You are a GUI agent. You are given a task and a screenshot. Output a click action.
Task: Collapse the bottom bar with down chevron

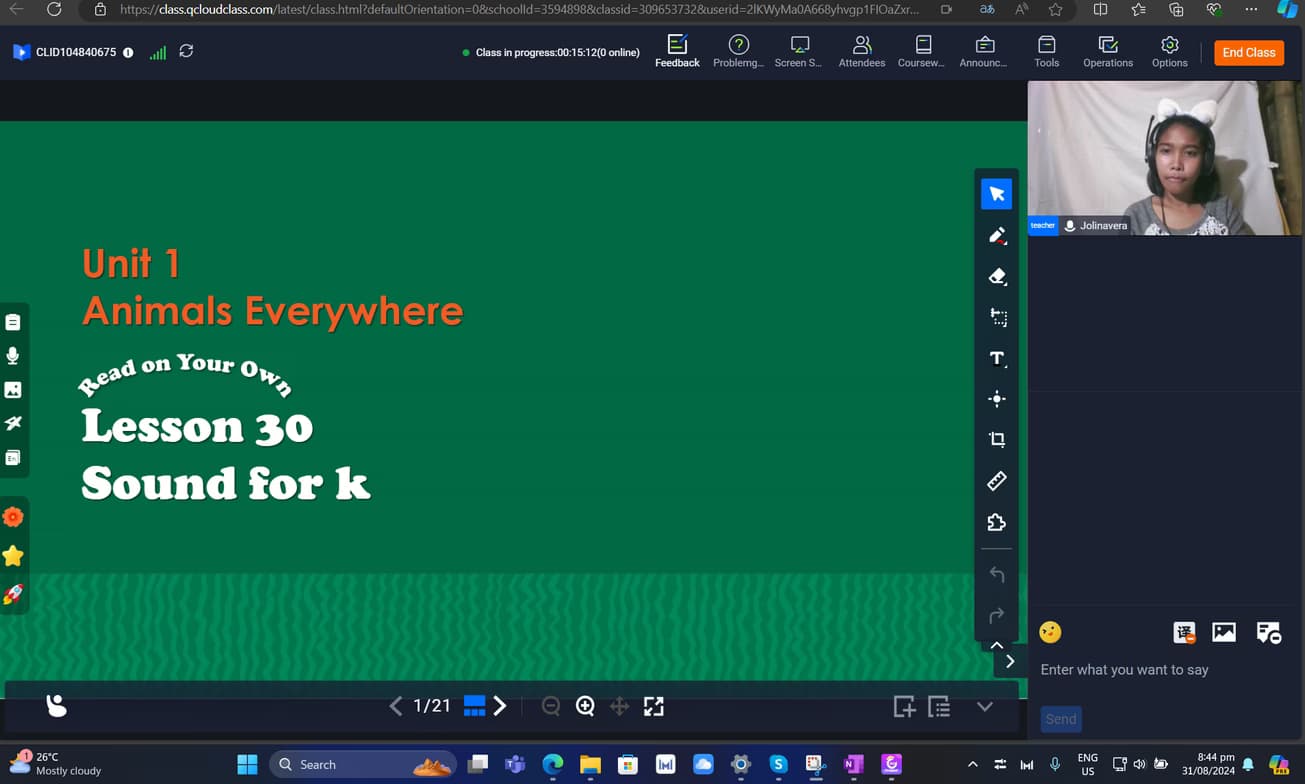(984, 706)
